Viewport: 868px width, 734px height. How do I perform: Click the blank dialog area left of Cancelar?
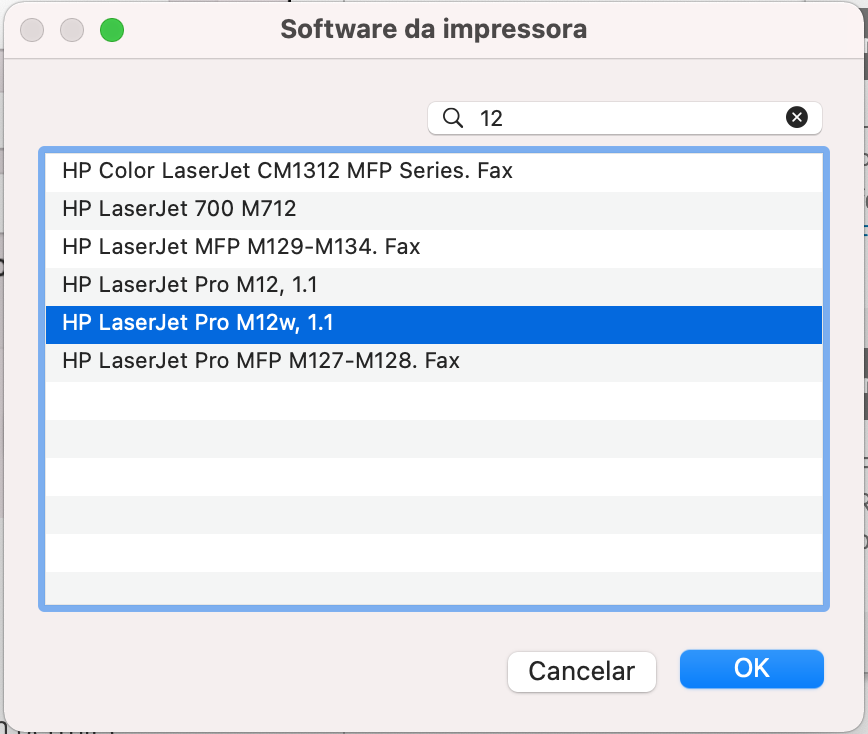point(260,670)
